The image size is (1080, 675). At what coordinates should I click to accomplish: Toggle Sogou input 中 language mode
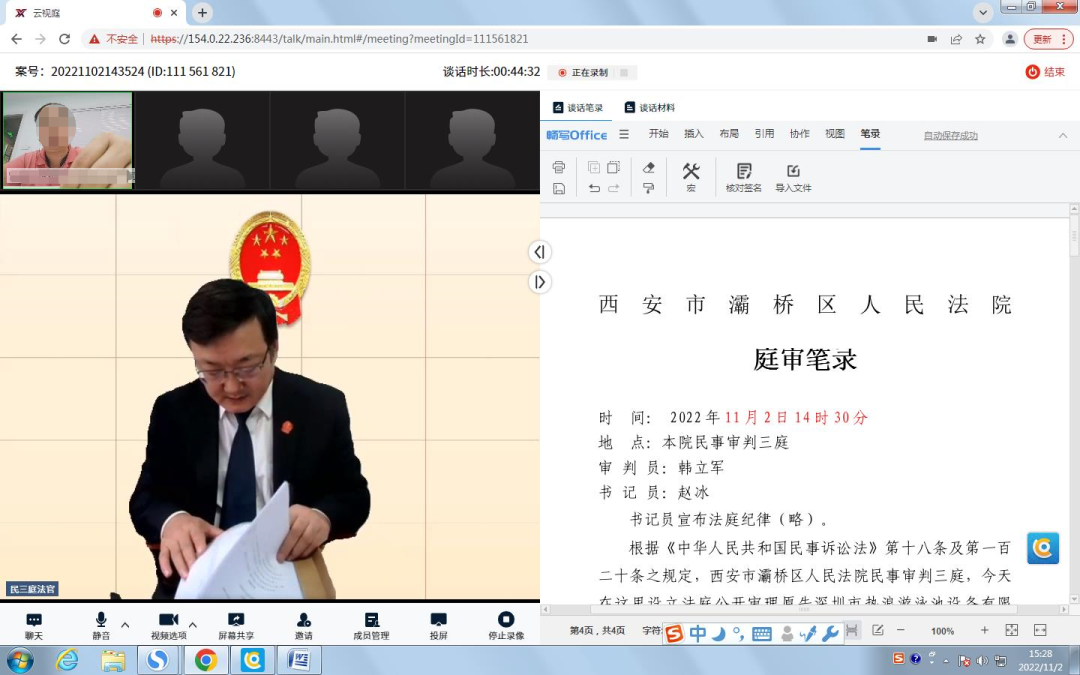click(x=697, y=634)
